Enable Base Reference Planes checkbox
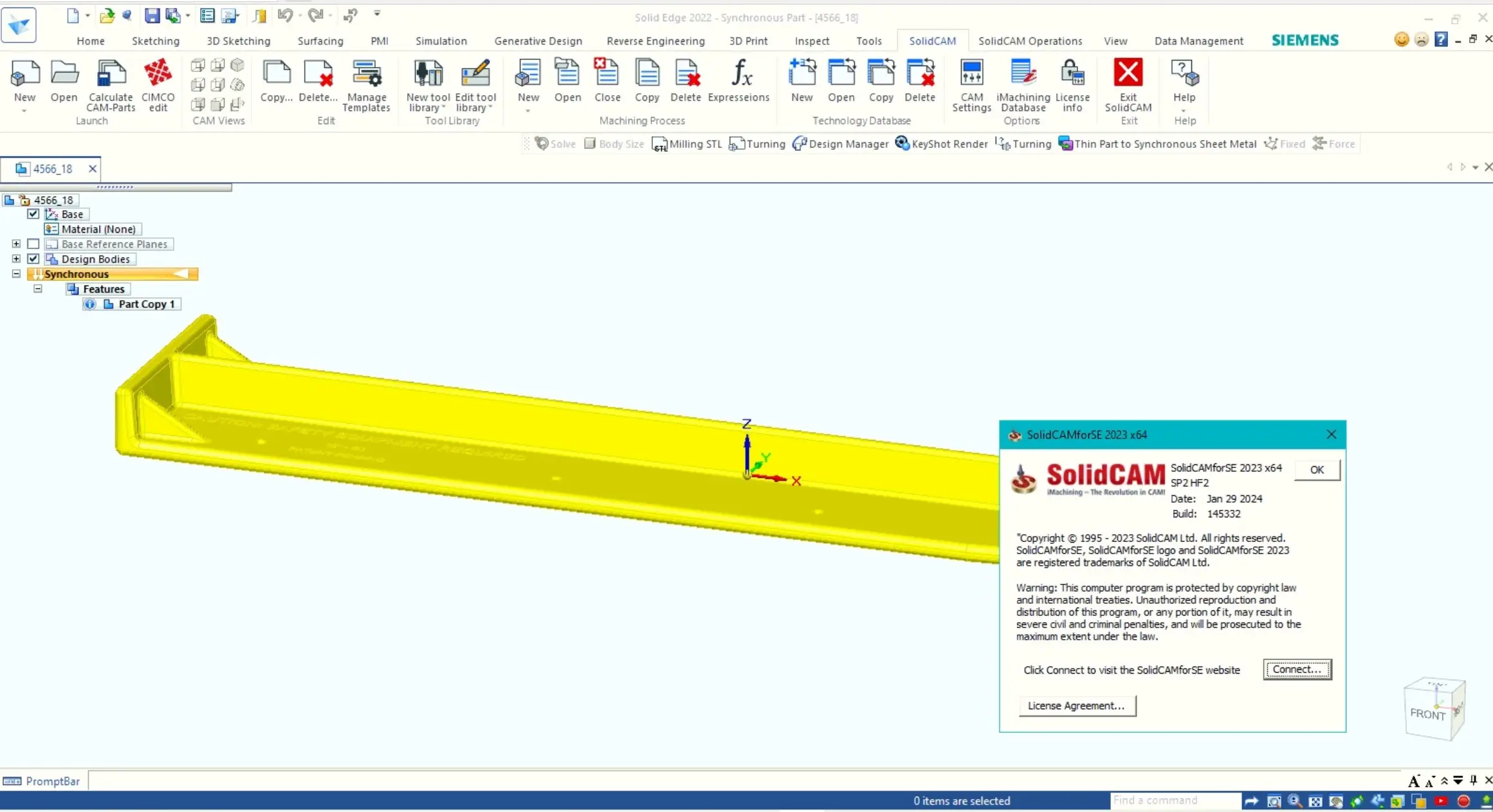The image size is (1493, 812). [x=33, y=244]
